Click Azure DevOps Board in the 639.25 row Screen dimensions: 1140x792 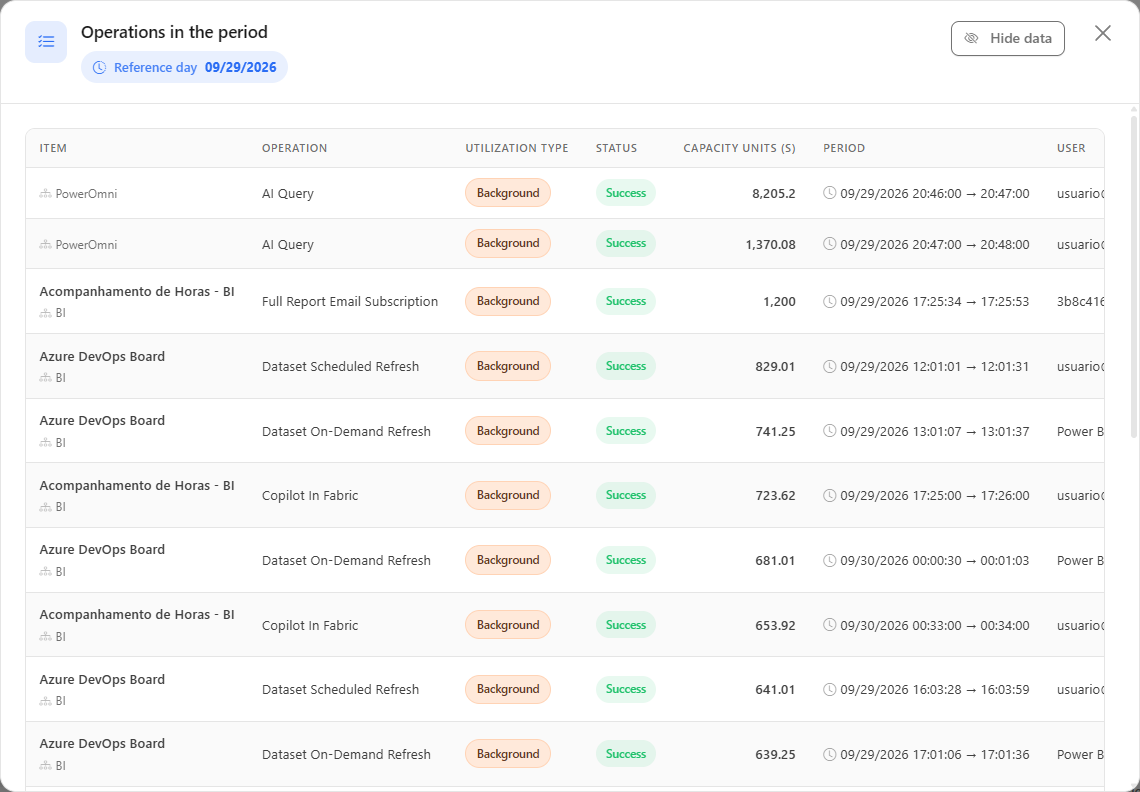point(102,743)
